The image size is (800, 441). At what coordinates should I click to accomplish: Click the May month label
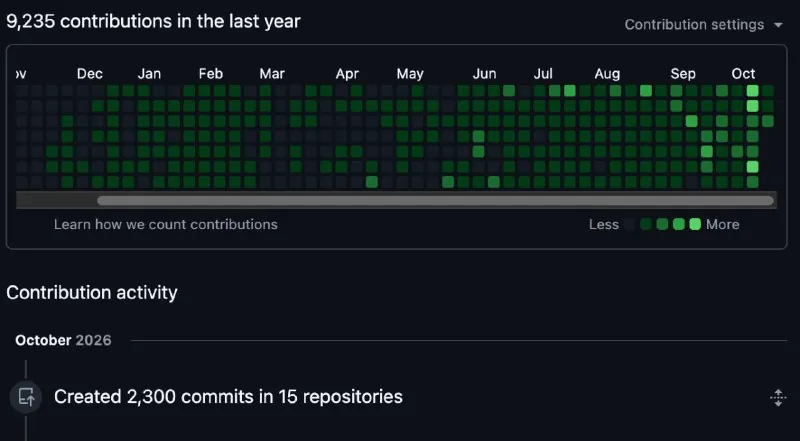click(410, 74)
